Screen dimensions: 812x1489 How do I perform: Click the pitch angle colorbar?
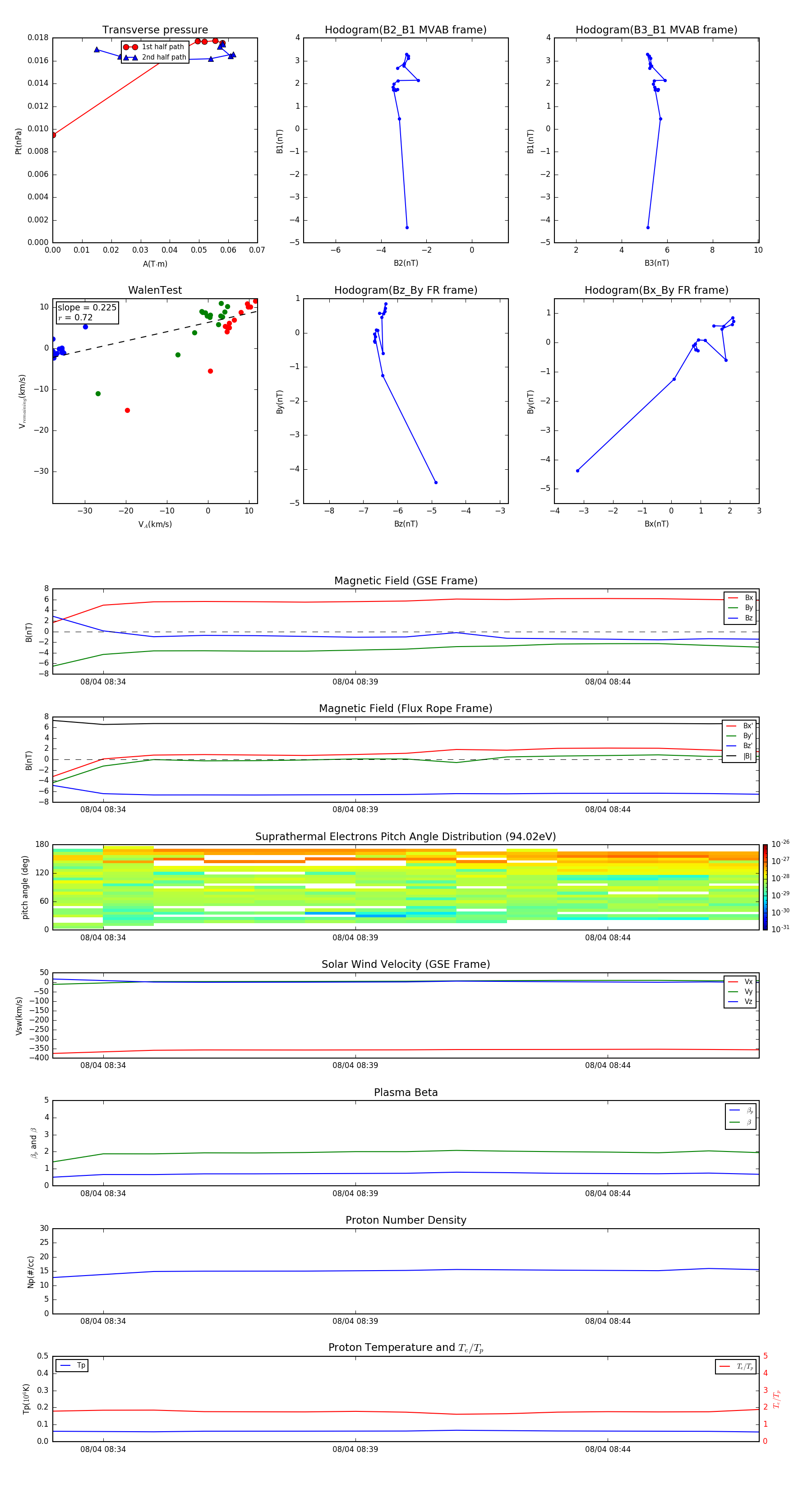(765, 887)
